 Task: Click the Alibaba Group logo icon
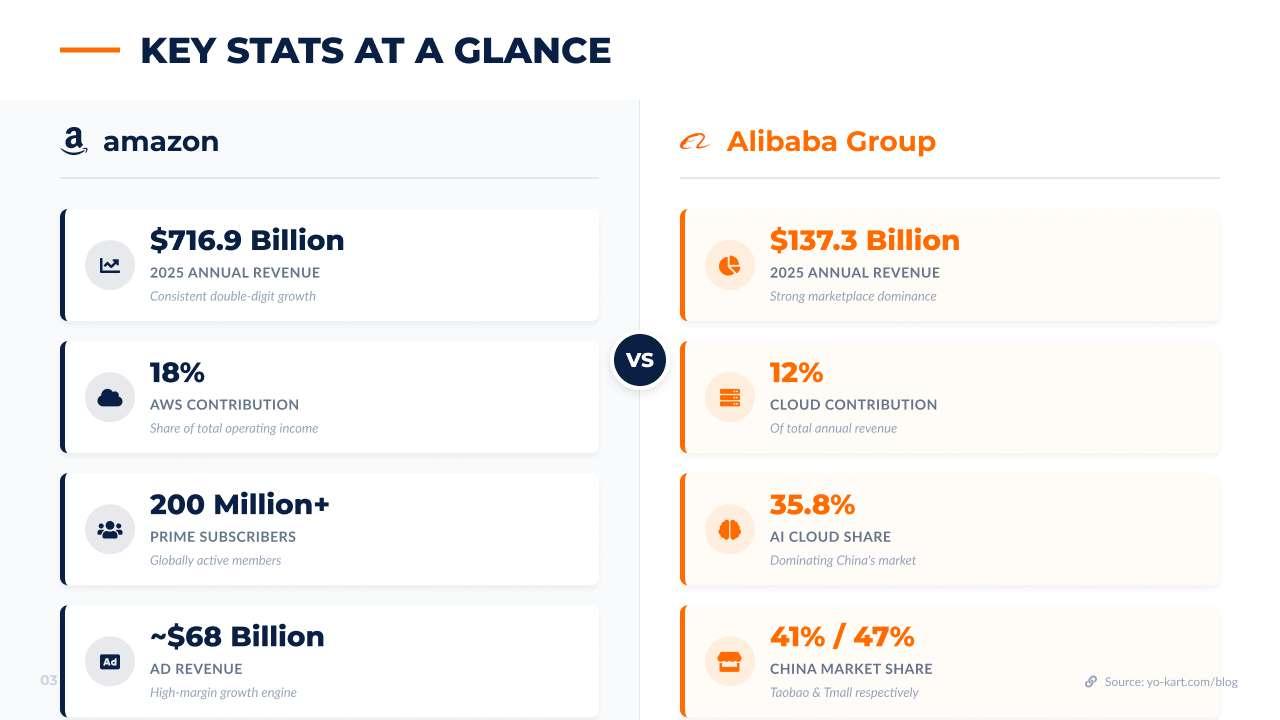694,142
